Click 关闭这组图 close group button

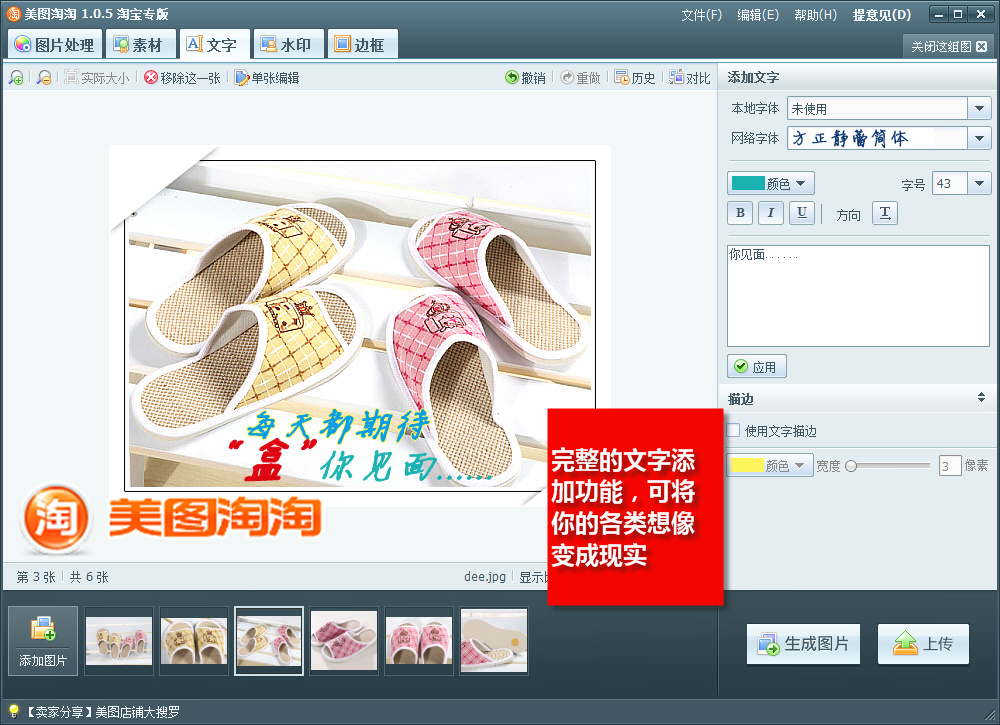(949, 47)
